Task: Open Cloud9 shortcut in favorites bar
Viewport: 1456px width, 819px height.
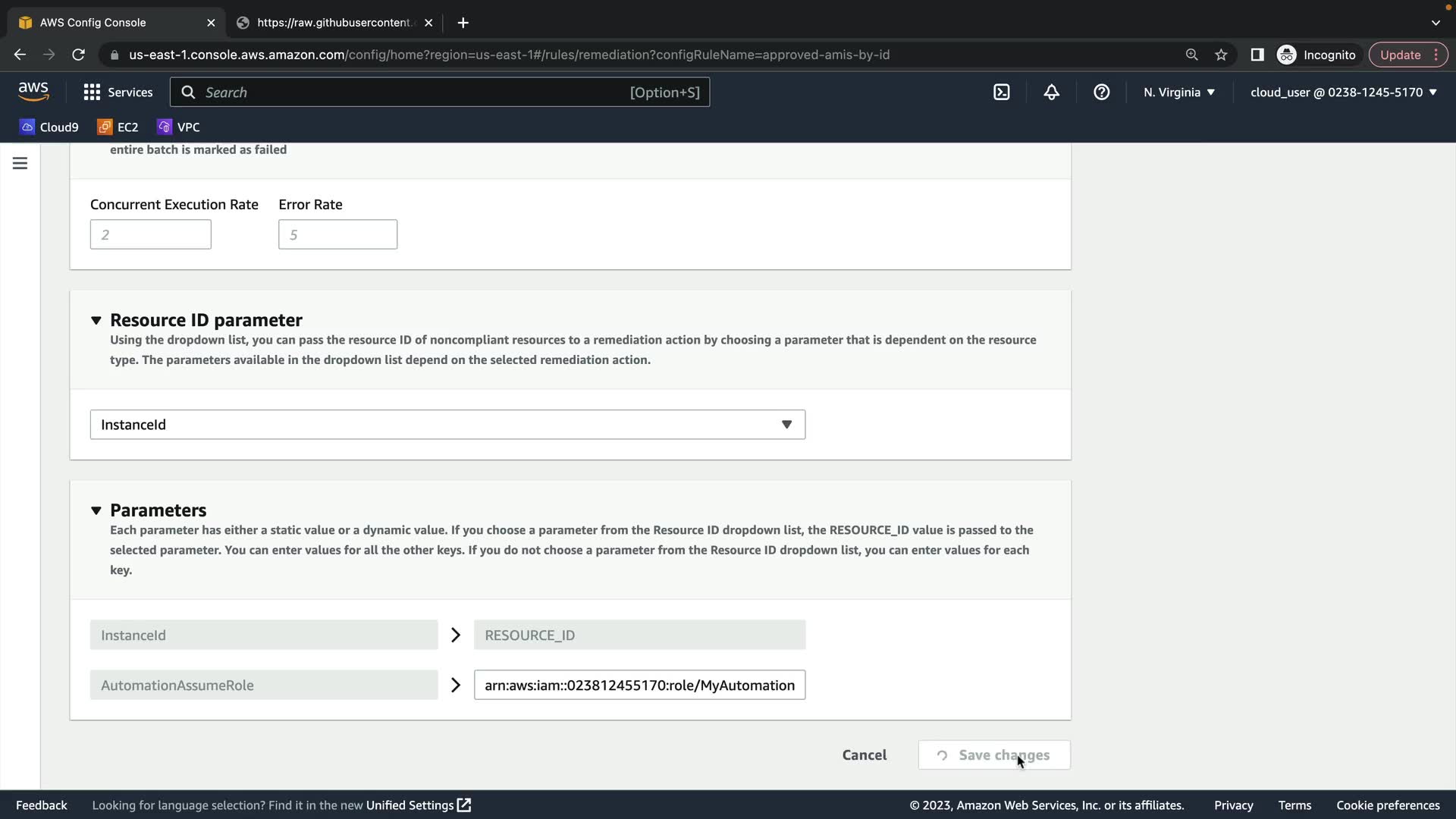Action: pyautogui.click(x=49, y=127)
